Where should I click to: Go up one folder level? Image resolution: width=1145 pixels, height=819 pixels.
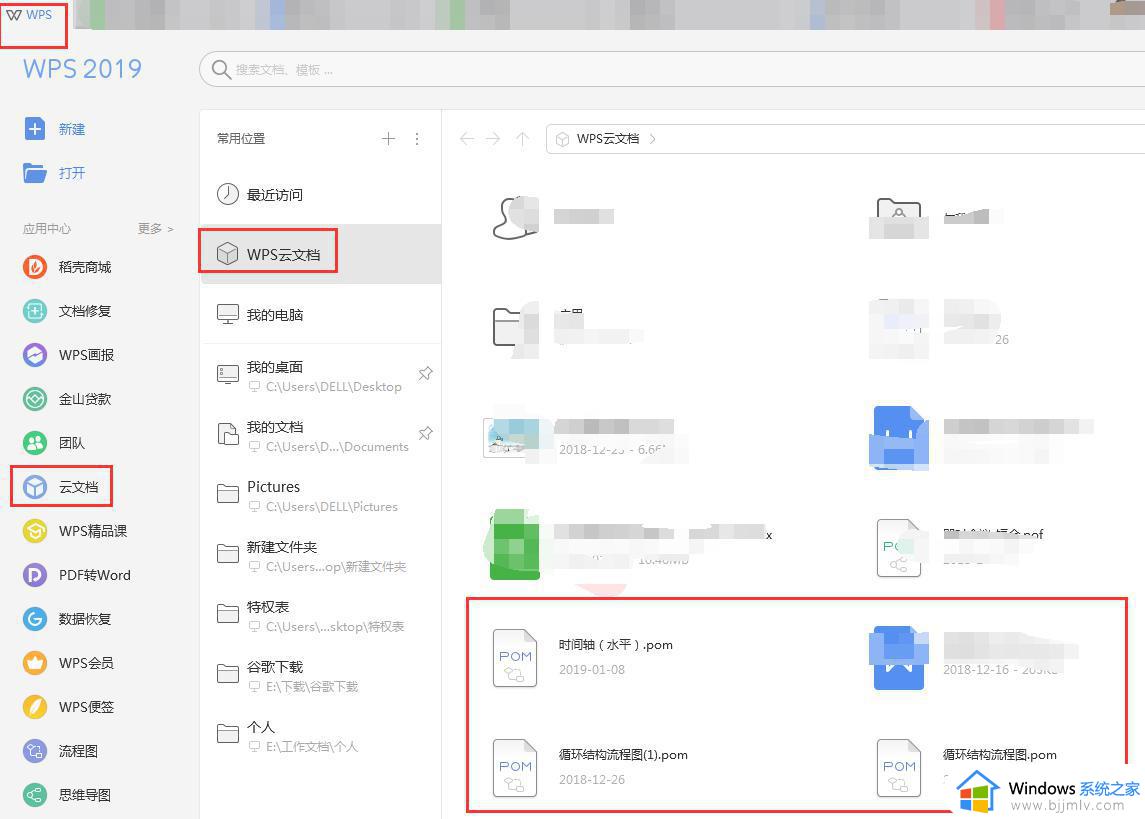coord(522,139)
